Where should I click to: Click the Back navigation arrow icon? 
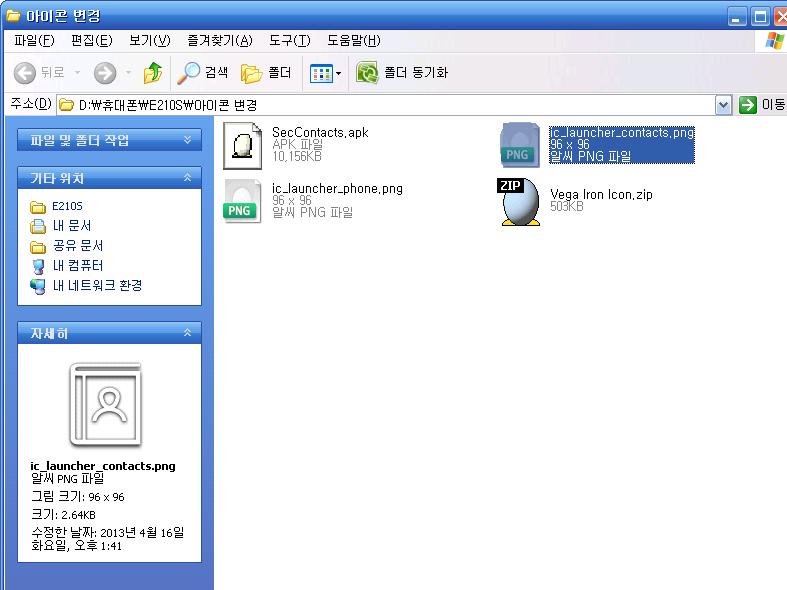26,73
